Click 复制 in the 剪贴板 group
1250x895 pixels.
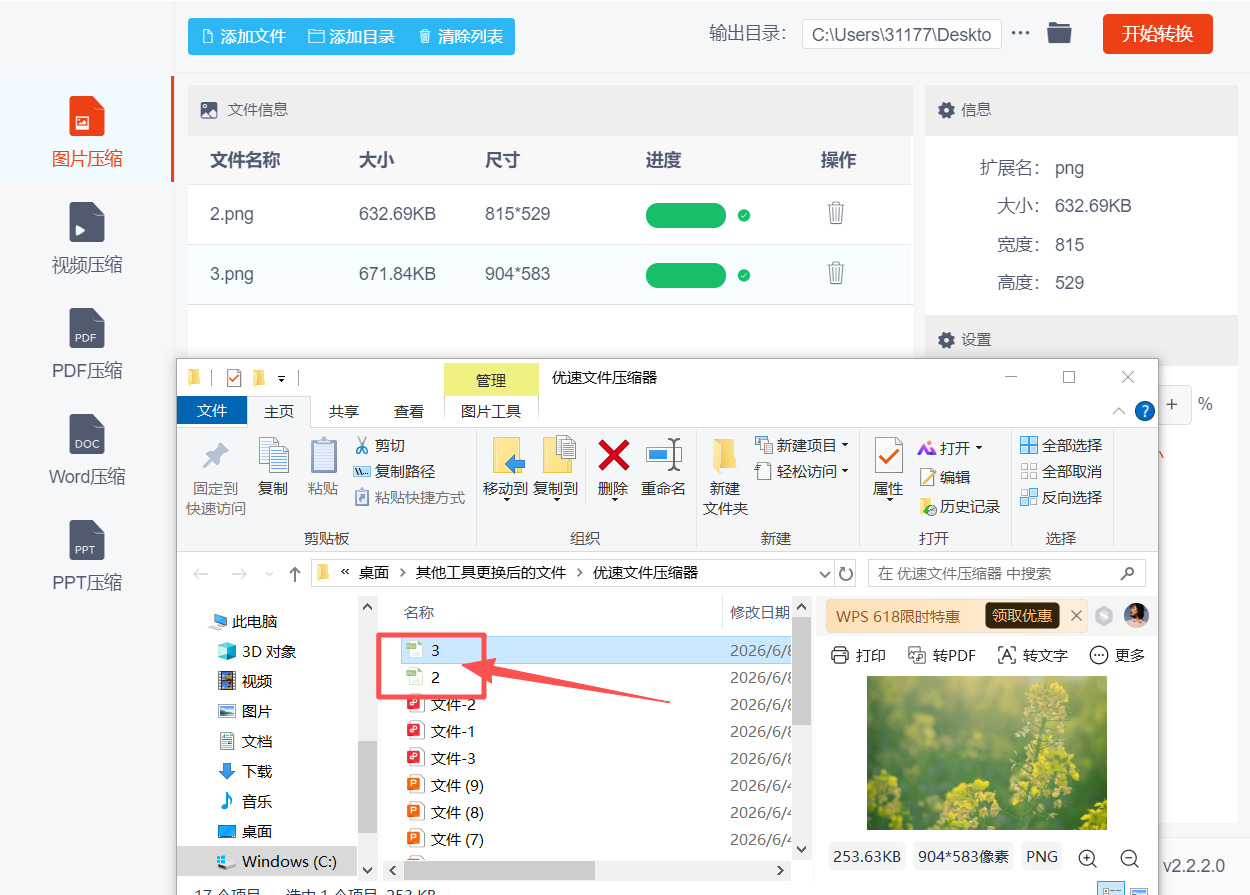coord(273,467)
